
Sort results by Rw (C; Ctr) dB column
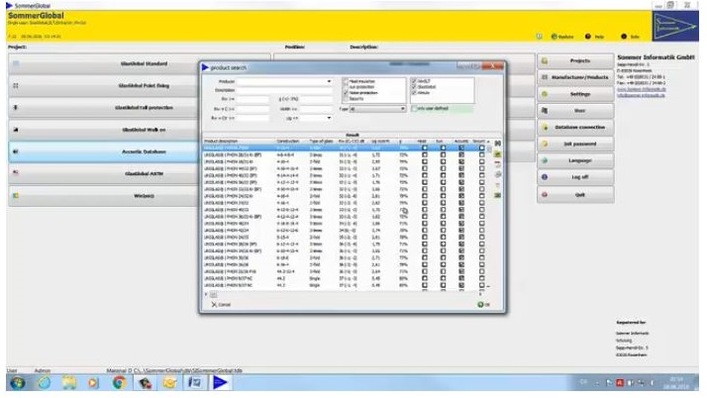(x=353, y=141)
